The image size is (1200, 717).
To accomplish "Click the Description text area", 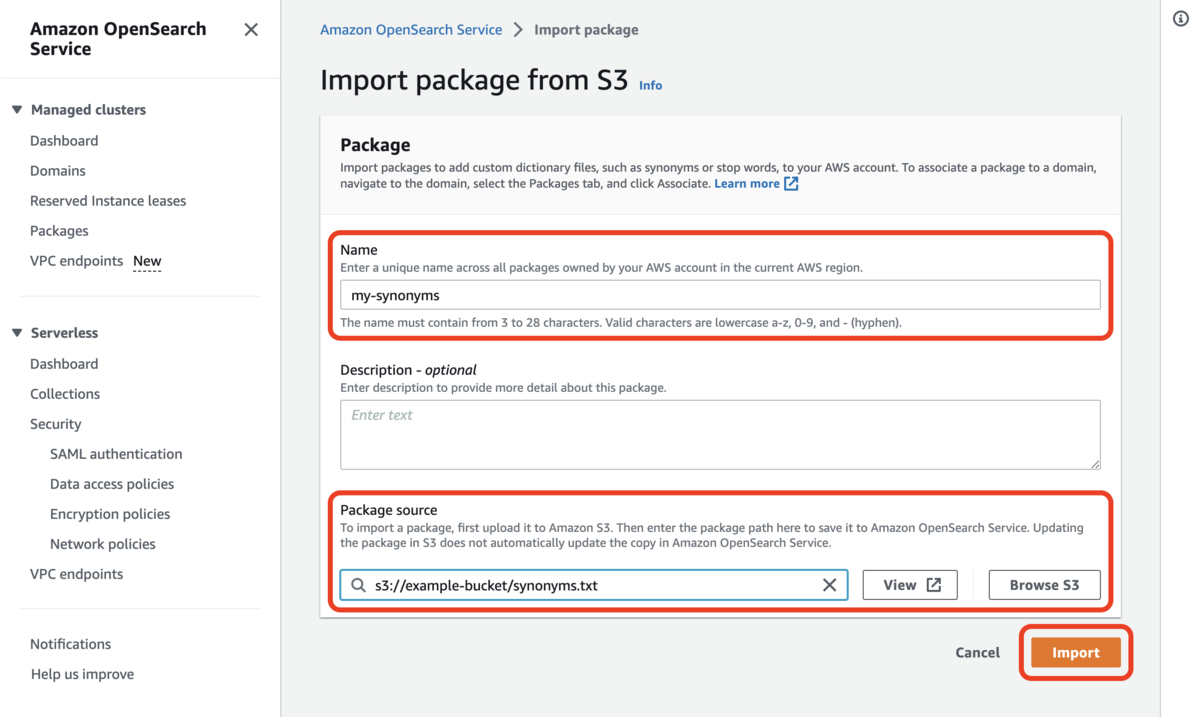I will point(720,435).
